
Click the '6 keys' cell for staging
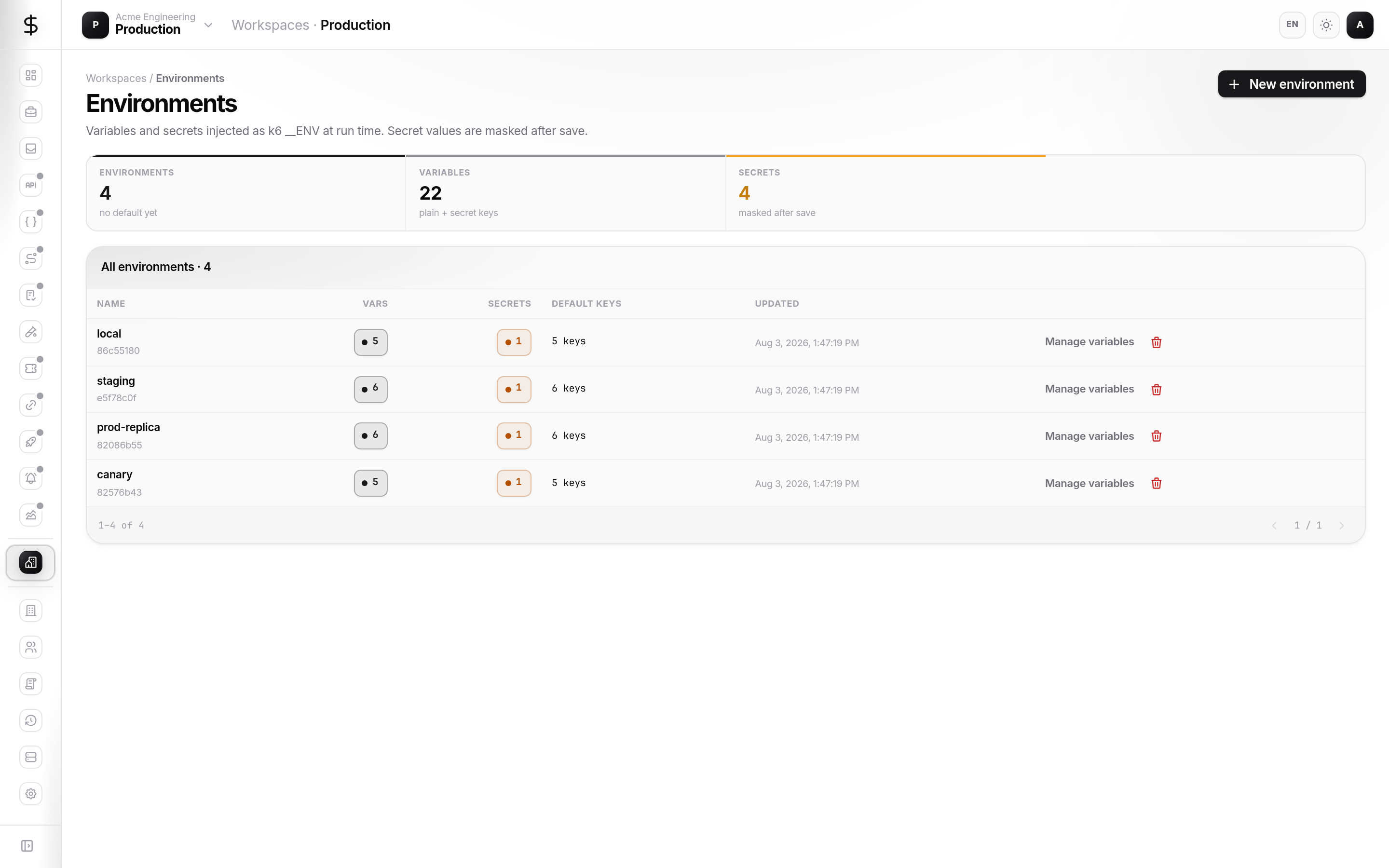(568, 389)
